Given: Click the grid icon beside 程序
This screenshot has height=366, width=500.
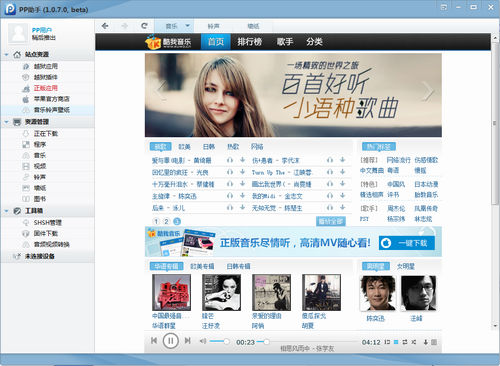Looking at the screenshot, I should click(x=26, y=145).
